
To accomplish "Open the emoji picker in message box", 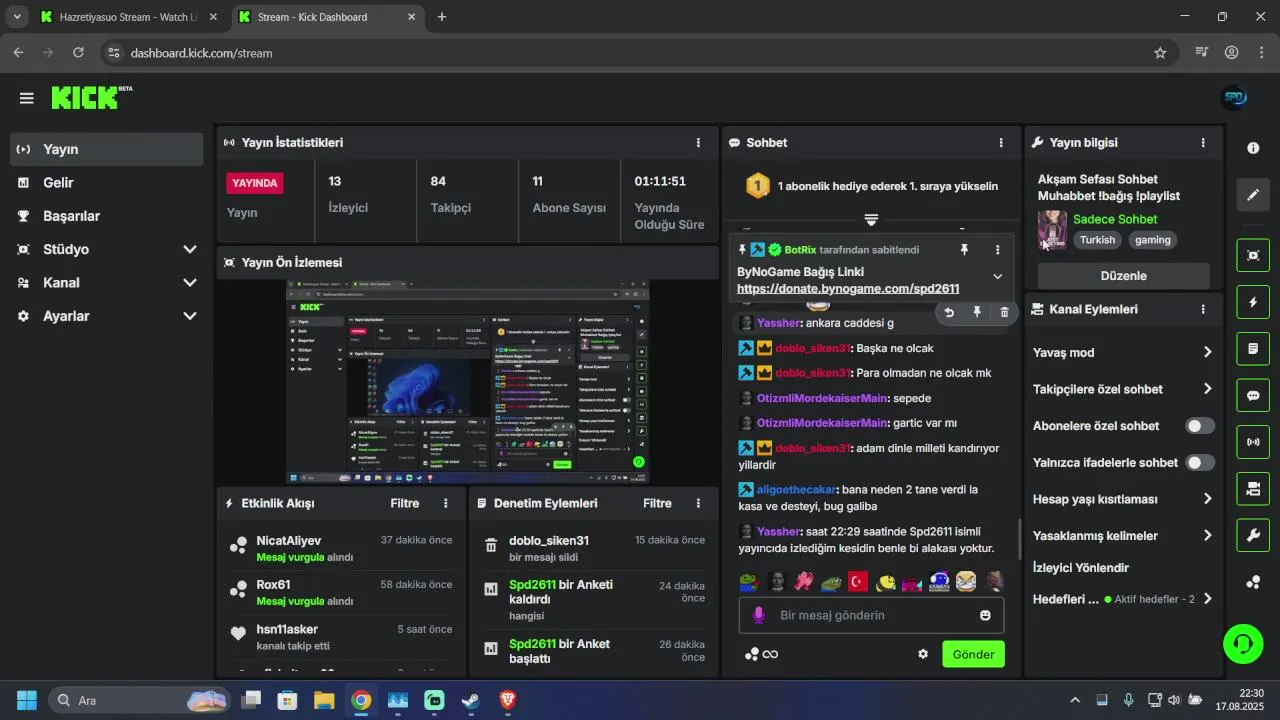I will pos(985,615).
